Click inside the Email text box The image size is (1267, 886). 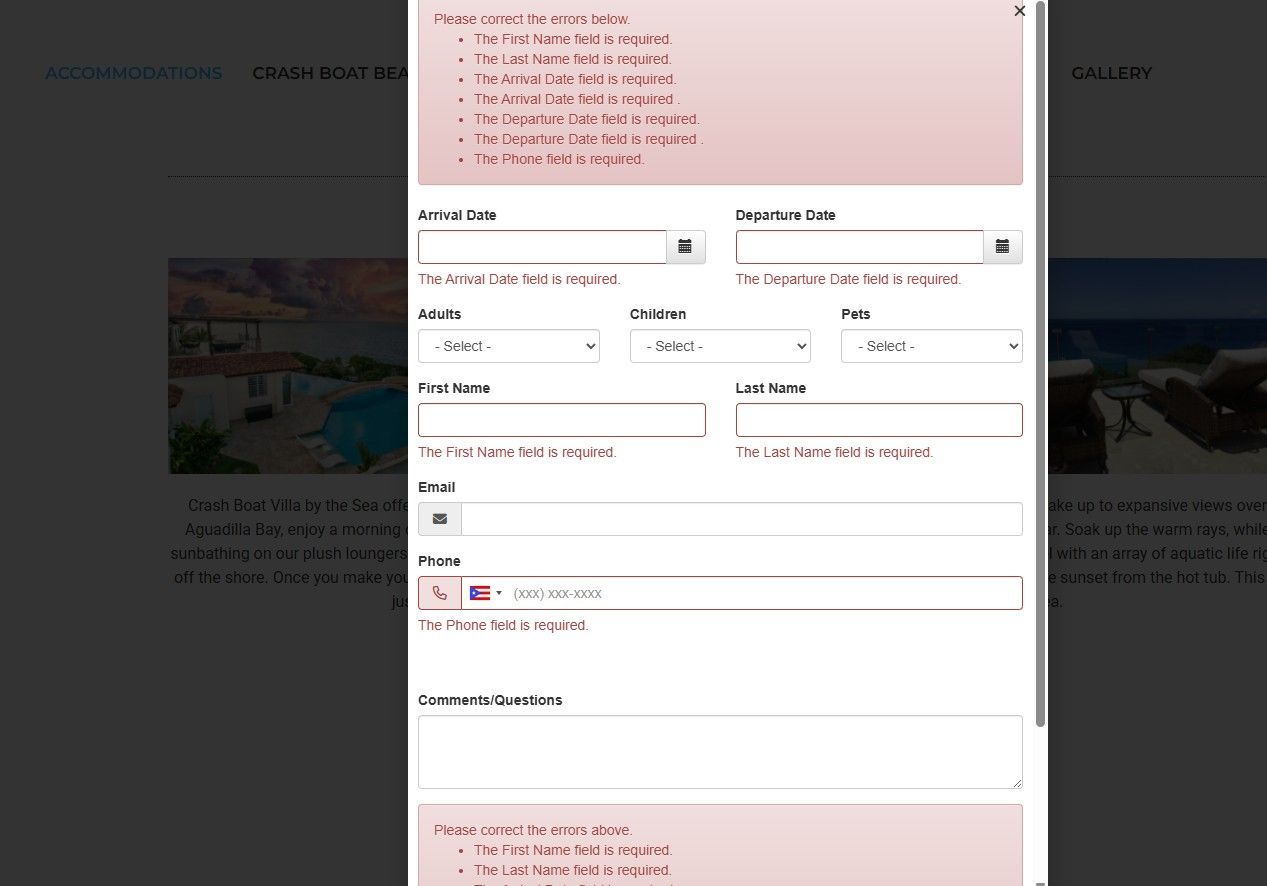pos(740,518)
